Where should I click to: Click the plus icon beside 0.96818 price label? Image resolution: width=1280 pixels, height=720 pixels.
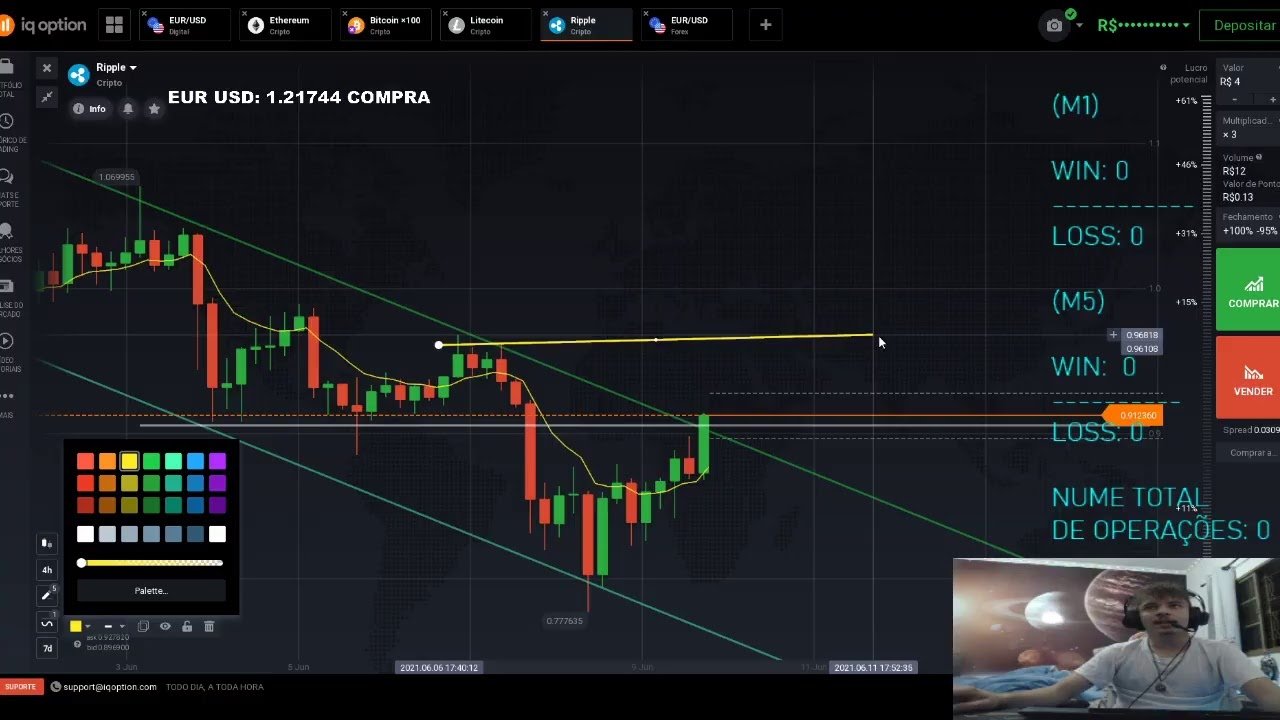tap(1113, 335)
